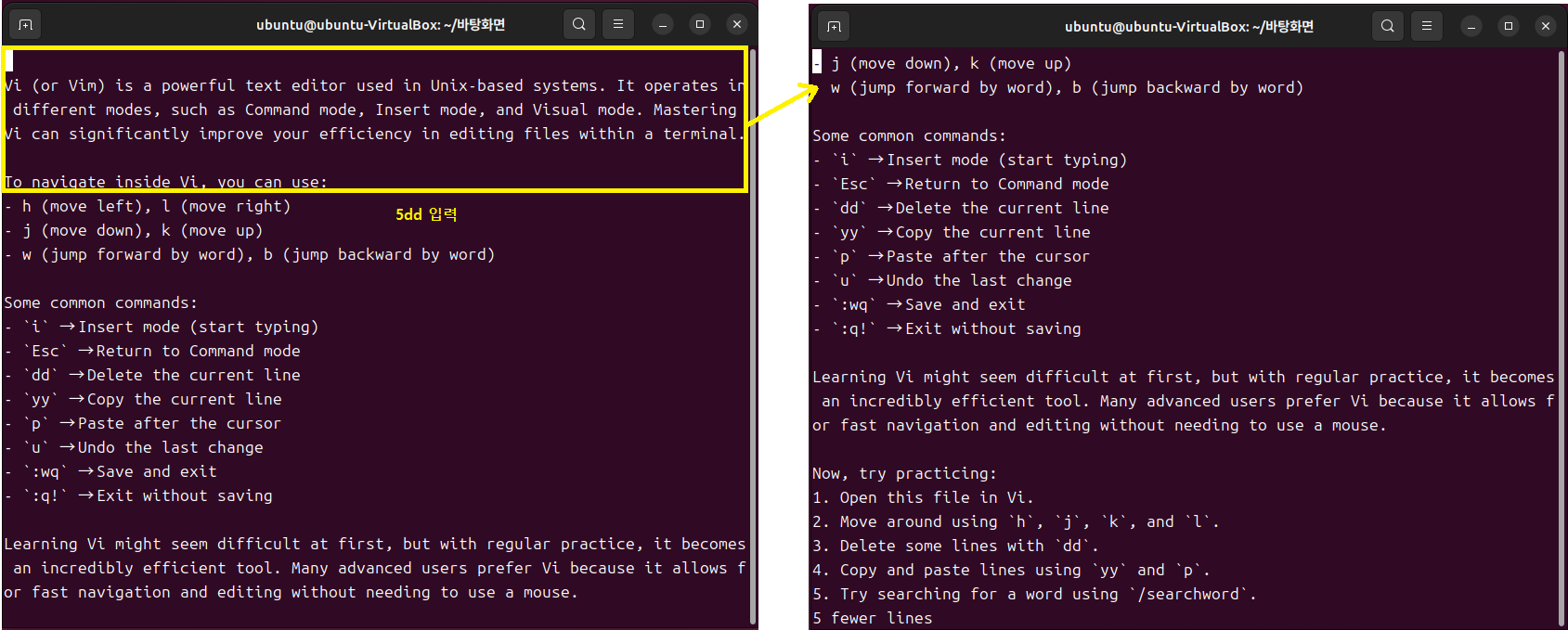Click 'Learning Vi might seem difficult' in left terminal
This screenshot has width=1568, height=630.
(375, 544)
